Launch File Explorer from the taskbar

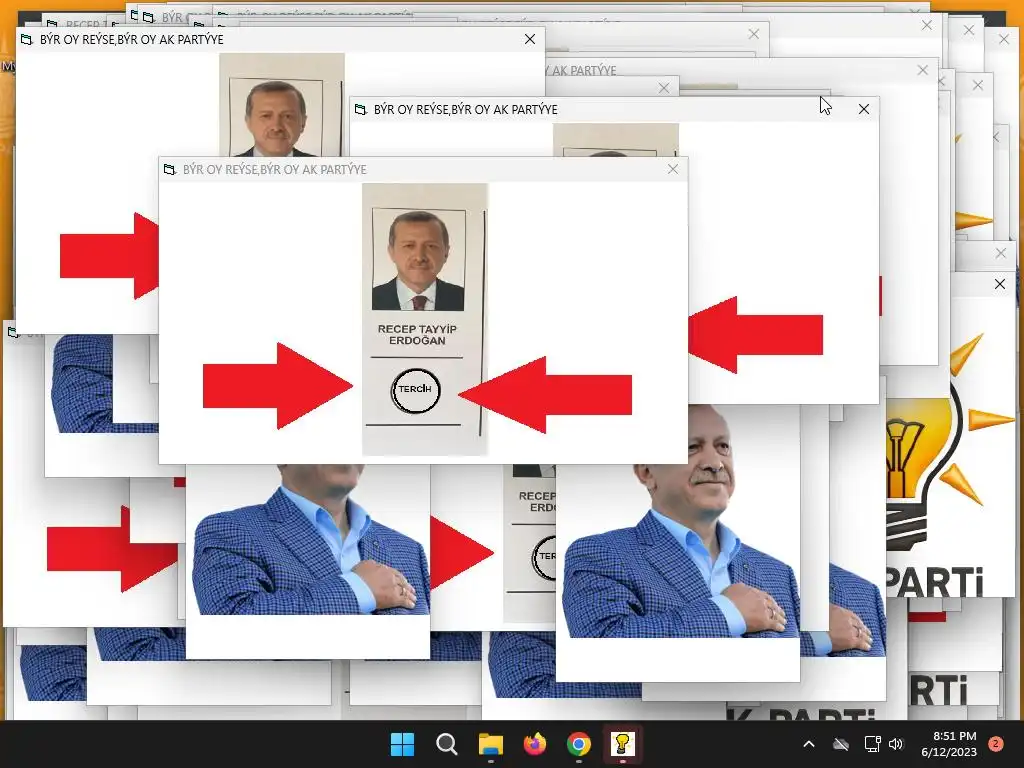490,744
